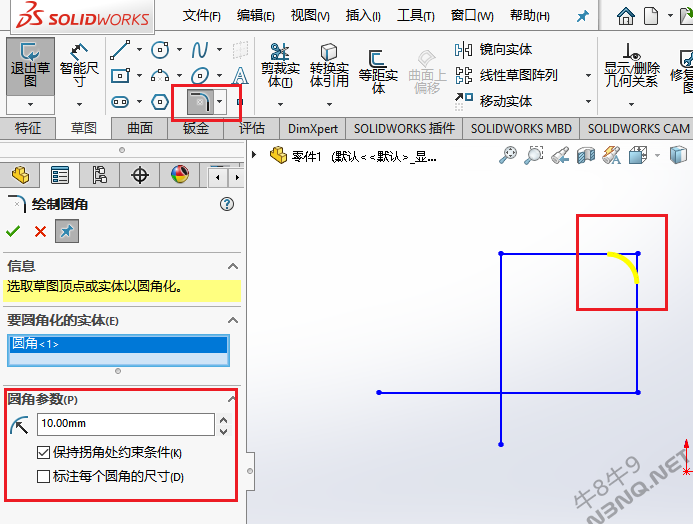Screen dimensions: 693x524
Task: Click the Home icon in title bar
Action: point(625,16)
